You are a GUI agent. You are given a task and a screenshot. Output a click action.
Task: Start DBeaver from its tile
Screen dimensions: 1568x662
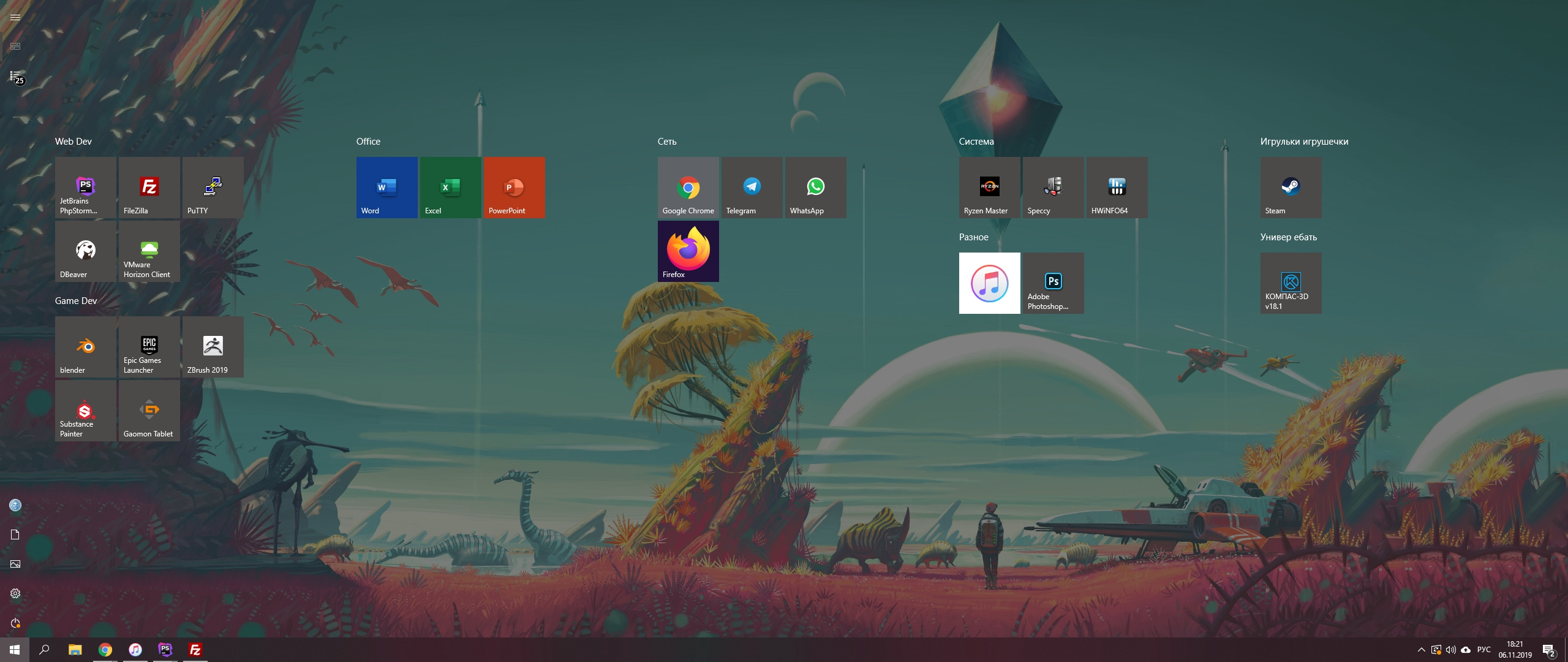pyautogui.click(x=86, y=251)
